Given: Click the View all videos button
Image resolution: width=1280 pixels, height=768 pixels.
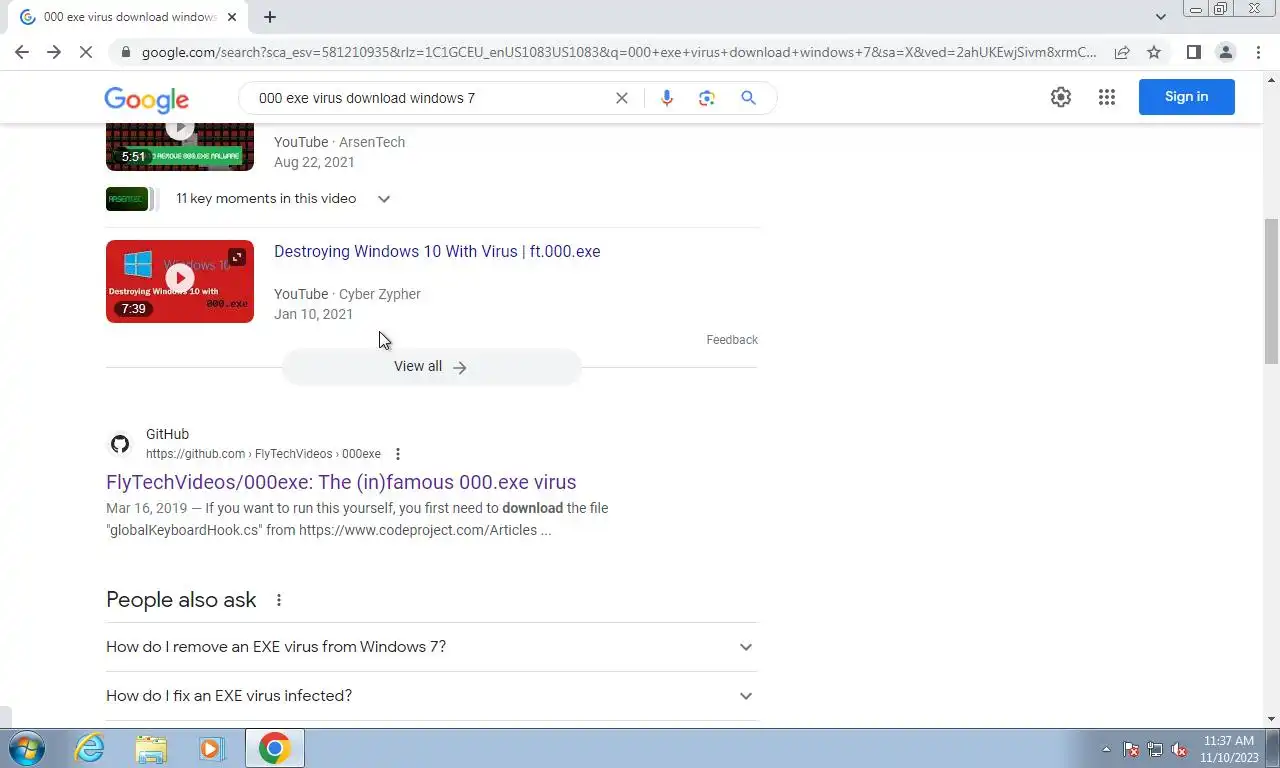Looking at the screenshot, I should pos(431,367).
